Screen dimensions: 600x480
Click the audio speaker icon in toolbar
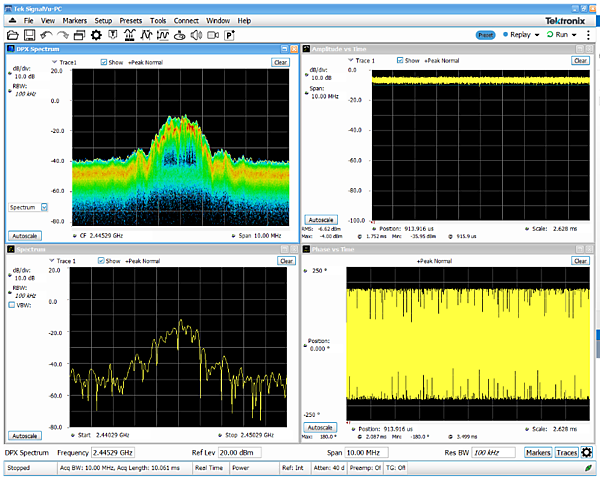click(x=195, y=35)
